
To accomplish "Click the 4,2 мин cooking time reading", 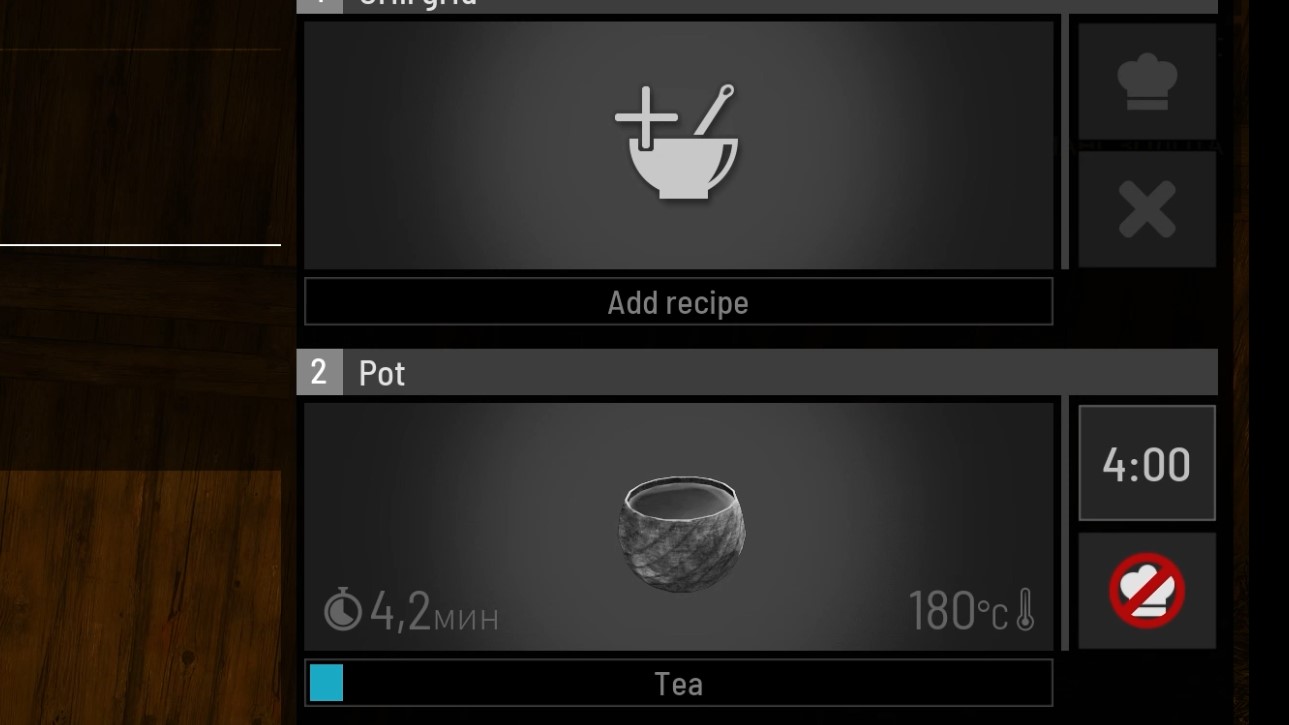I will tap(433, 612).
